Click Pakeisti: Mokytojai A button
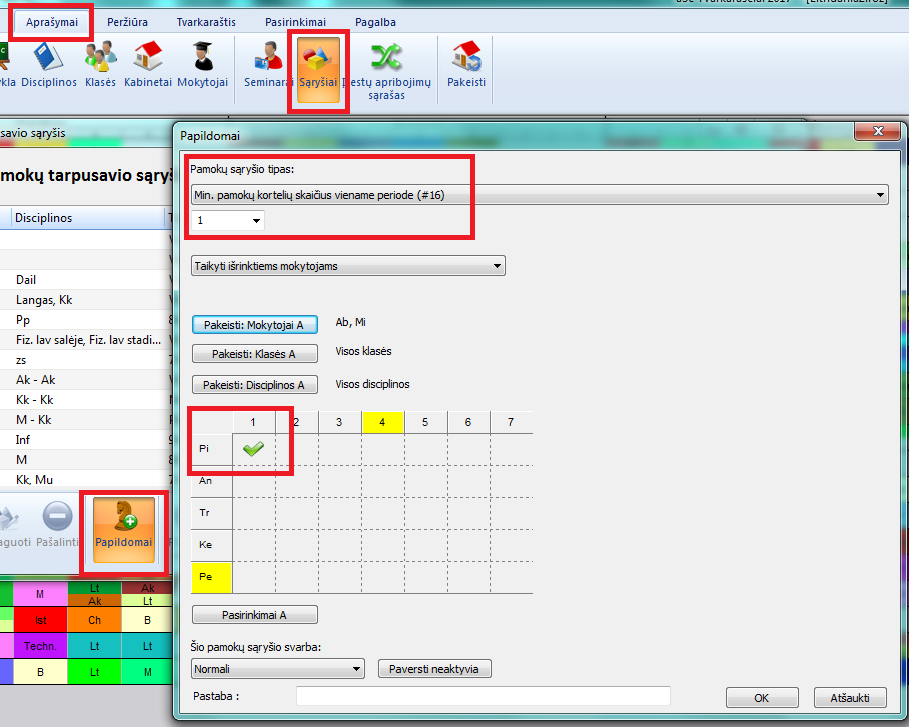This screenshot has width=909, height=727. coord(254,325)
